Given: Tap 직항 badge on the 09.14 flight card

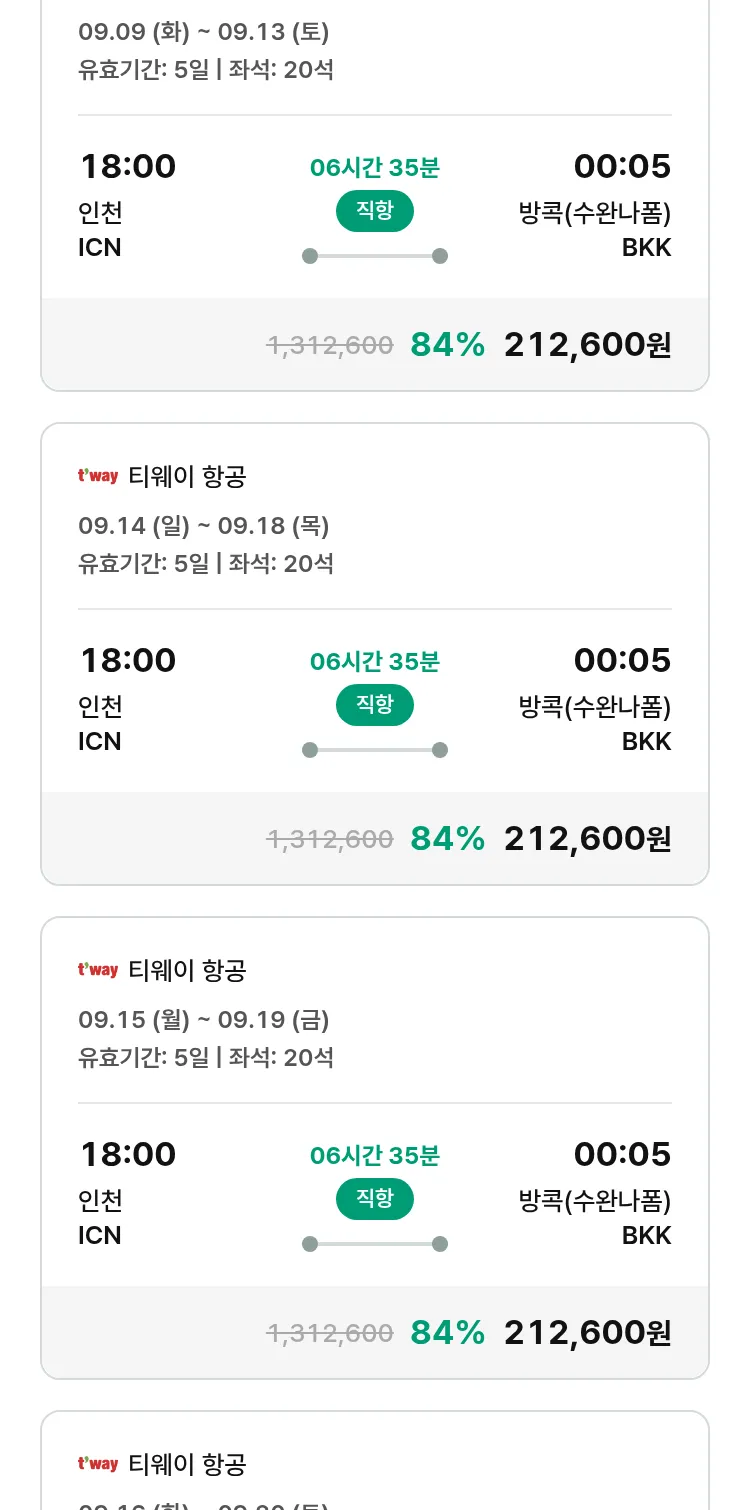Looking at the screenshot, I should pos(374,705).
